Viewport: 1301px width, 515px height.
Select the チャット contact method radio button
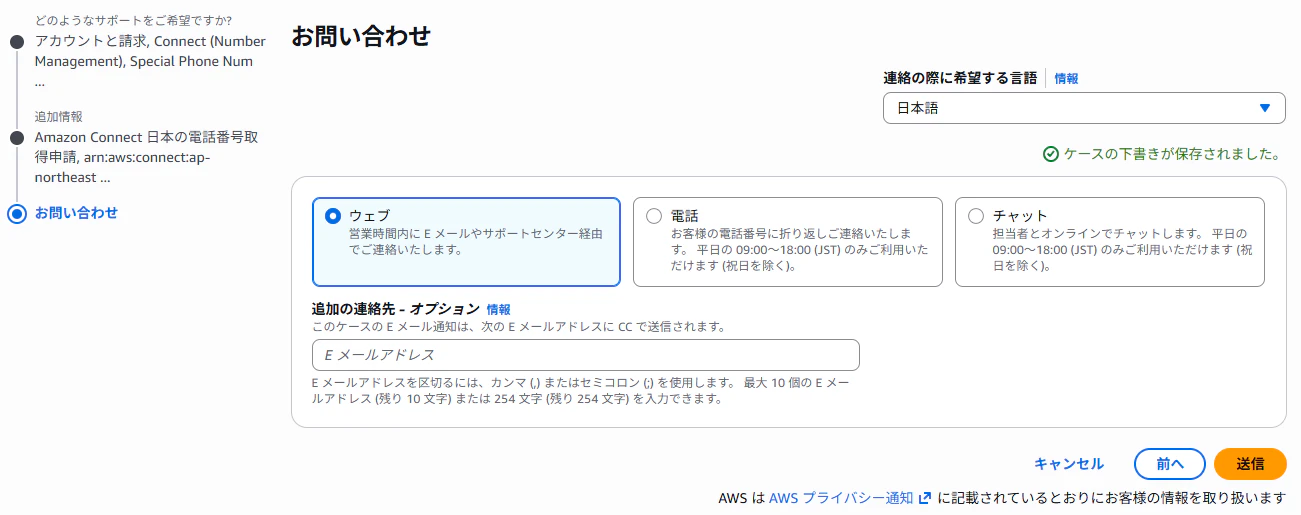976,216
